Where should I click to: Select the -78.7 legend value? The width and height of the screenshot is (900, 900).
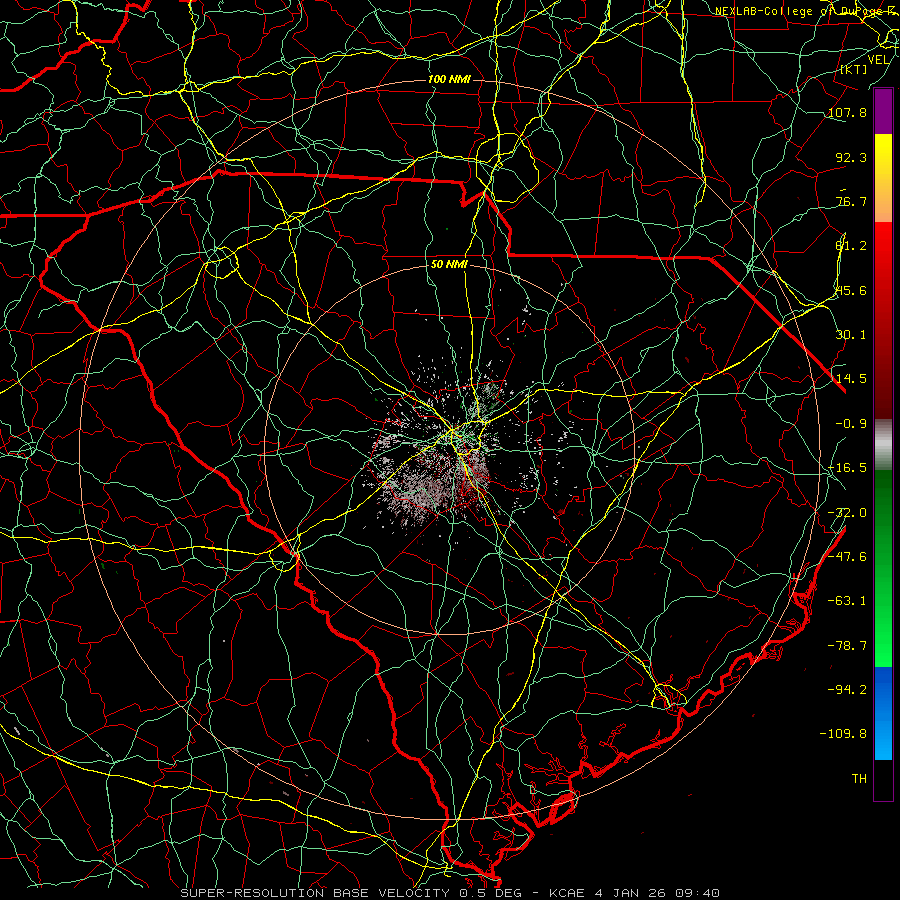[847, 646]
